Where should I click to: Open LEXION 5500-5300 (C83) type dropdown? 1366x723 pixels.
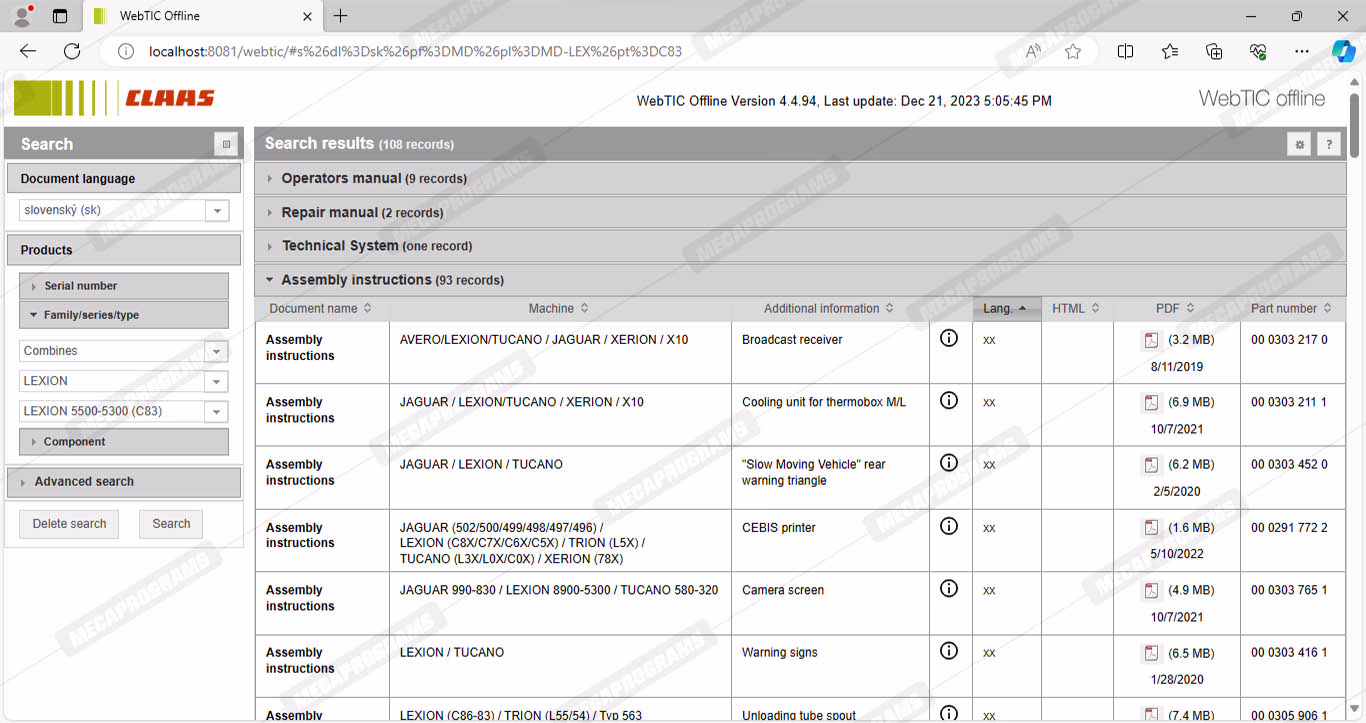click(216, 412)
